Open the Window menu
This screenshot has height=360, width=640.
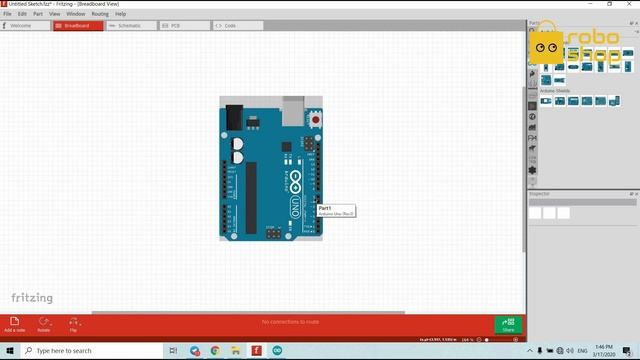[76, 14]
